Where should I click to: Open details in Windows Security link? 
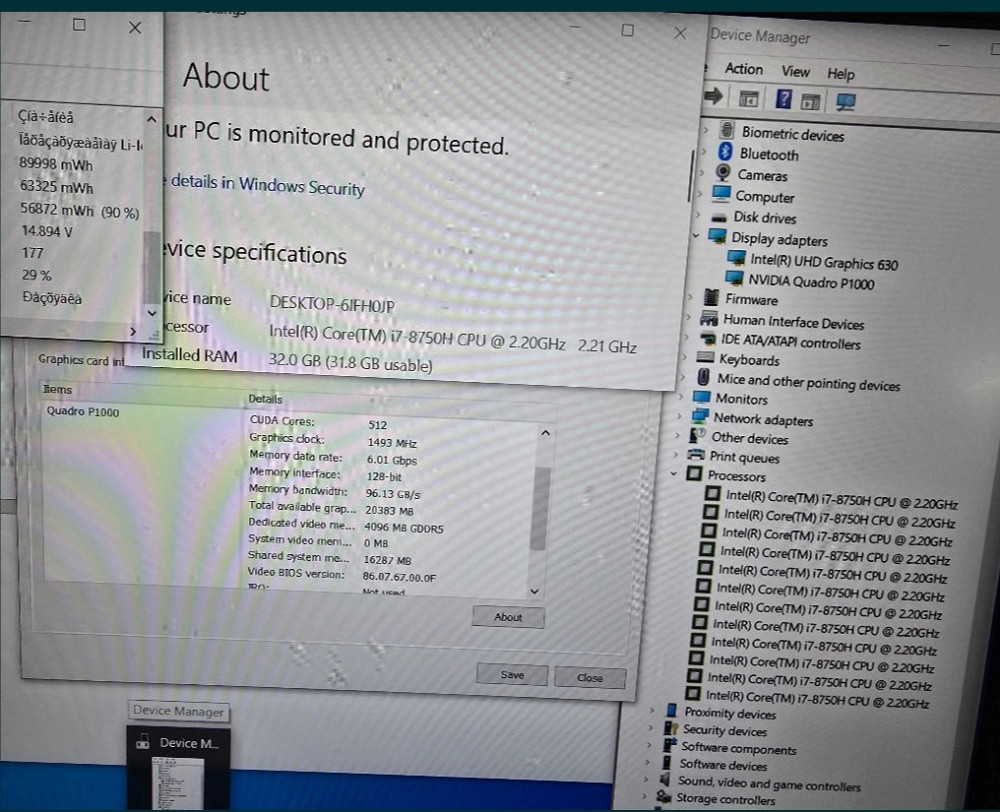coord(267,185)
